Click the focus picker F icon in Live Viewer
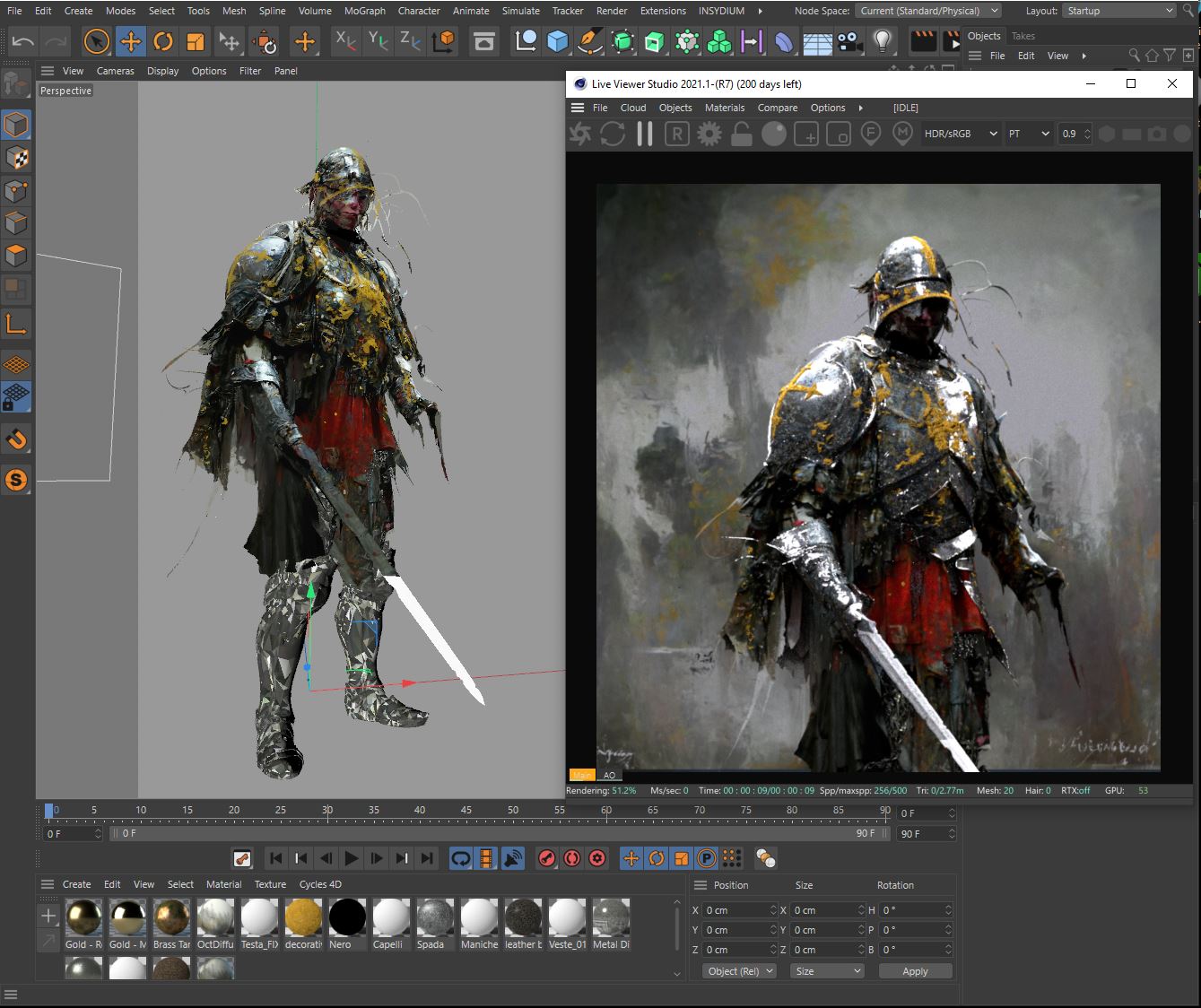 pos(870,134)
